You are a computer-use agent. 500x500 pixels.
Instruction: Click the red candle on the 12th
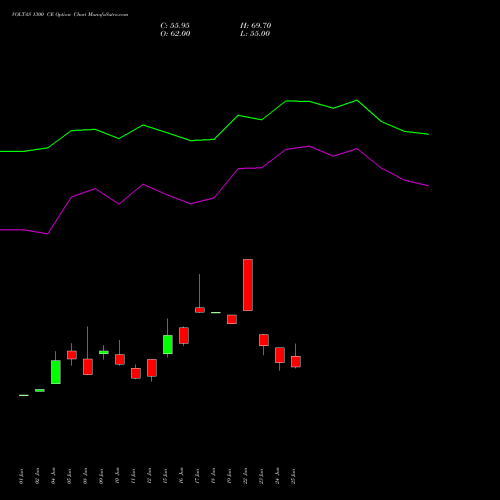[152, 368]
